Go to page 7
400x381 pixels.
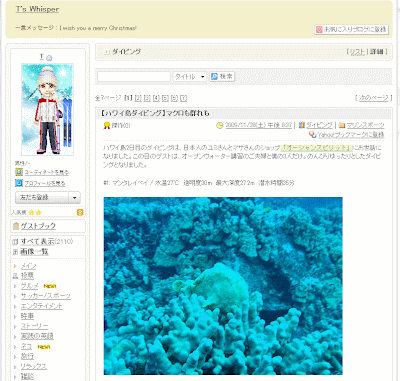183,98
